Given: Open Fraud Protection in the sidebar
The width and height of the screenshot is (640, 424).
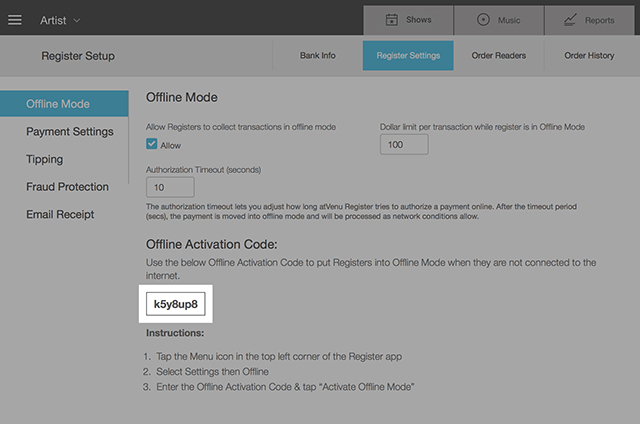Looking at the screenshot, I should (68, 186).
